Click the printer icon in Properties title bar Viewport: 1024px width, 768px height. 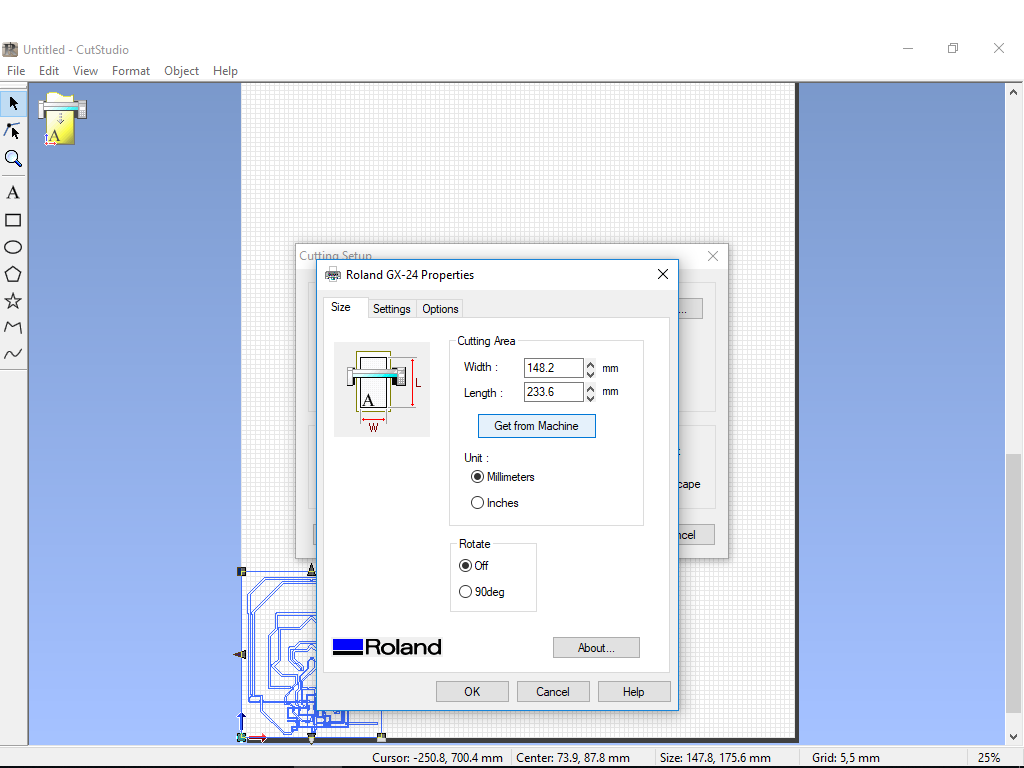[x=333, y=274]
